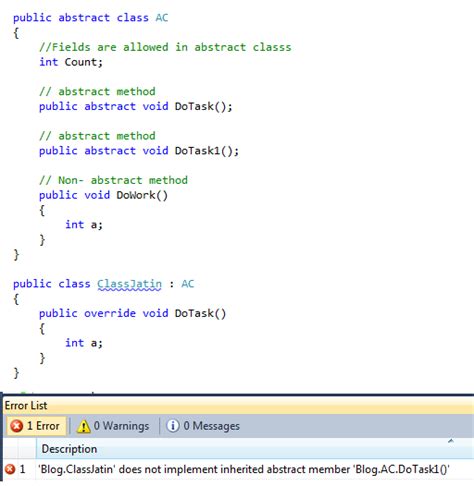Click the red error icon in row 1
The height and width of the screenshot is (486, 474).
pyautogui.click(x=10, y=469)
